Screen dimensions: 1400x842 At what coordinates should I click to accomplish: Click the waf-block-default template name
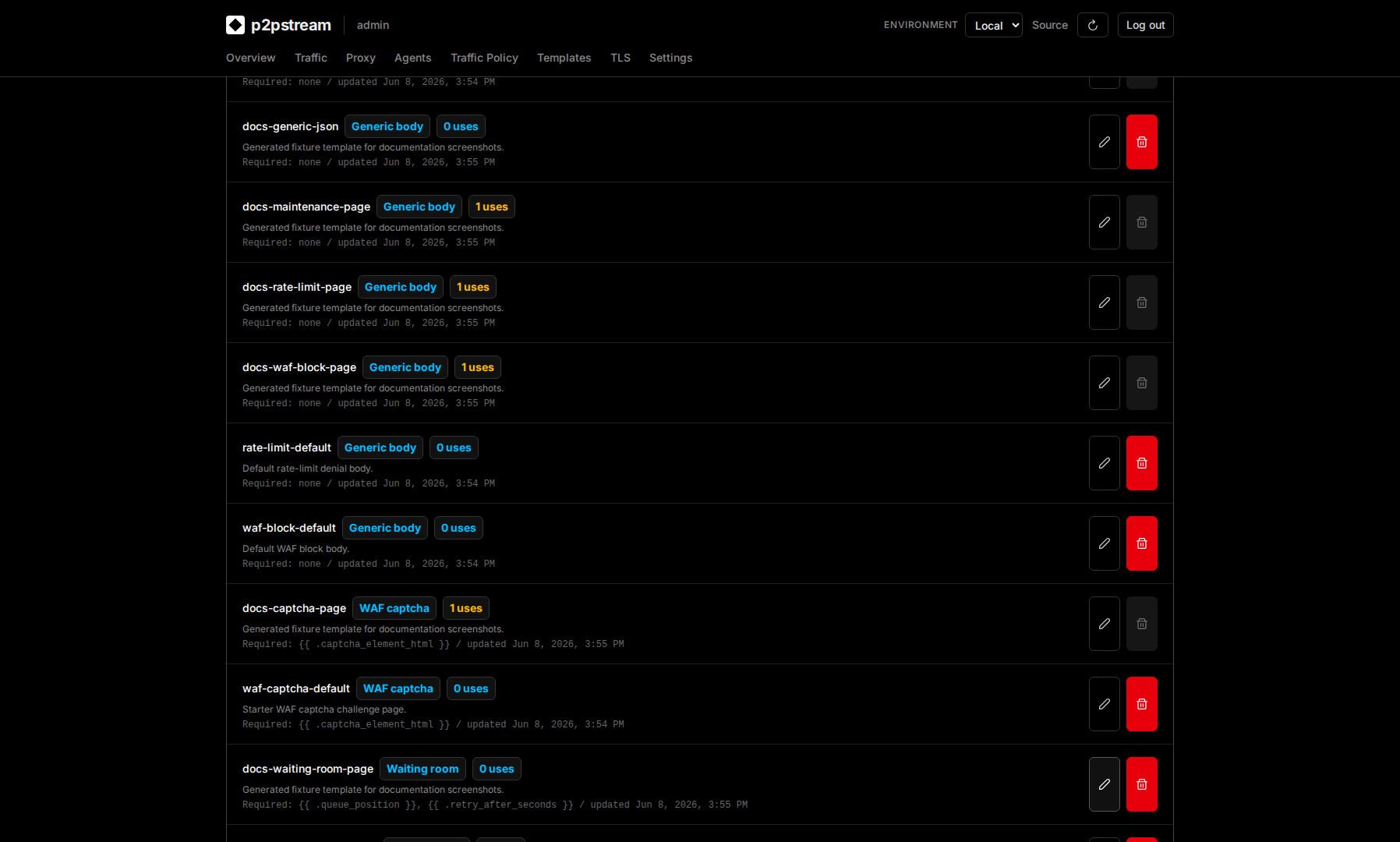289,528
